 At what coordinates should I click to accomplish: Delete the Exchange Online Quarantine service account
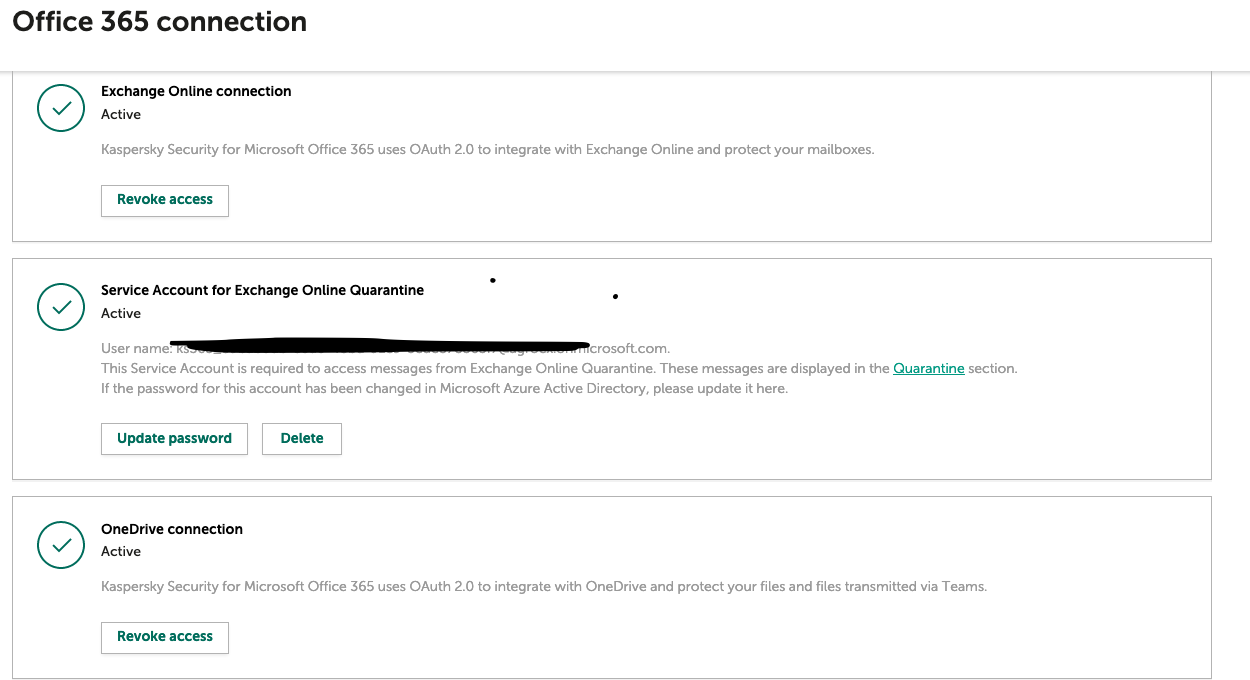pos(302,439)
